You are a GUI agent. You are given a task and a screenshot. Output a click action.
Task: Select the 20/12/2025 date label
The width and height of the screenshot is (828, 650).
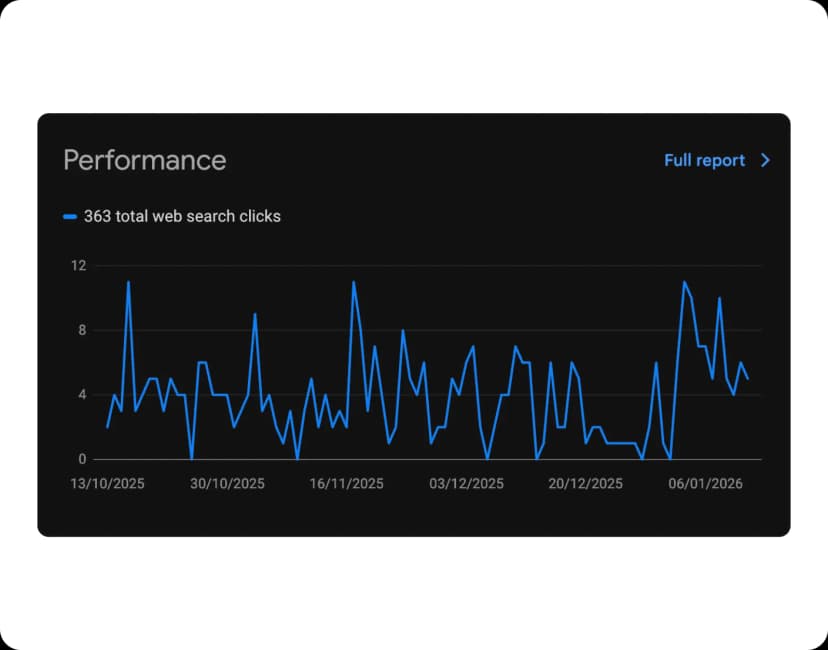coord(586,484)
